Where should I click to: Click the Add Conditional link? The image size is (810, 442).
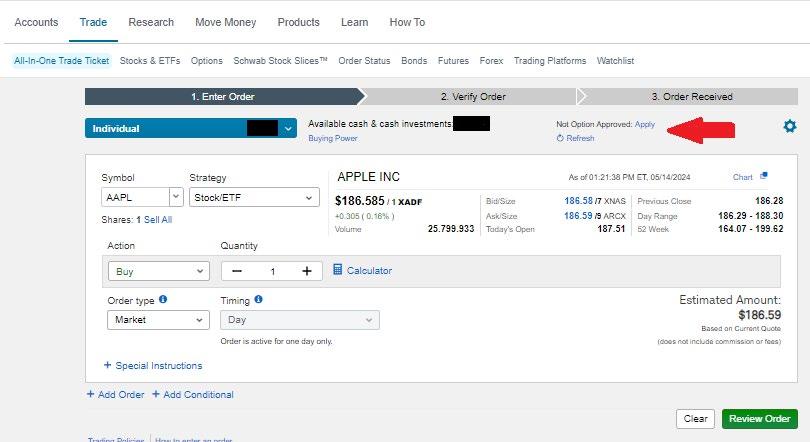[198, 394]
